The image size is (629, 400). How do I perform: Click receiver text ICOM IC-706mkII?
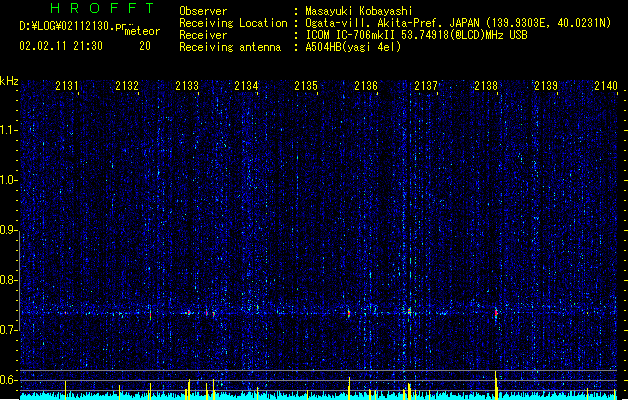351,35
